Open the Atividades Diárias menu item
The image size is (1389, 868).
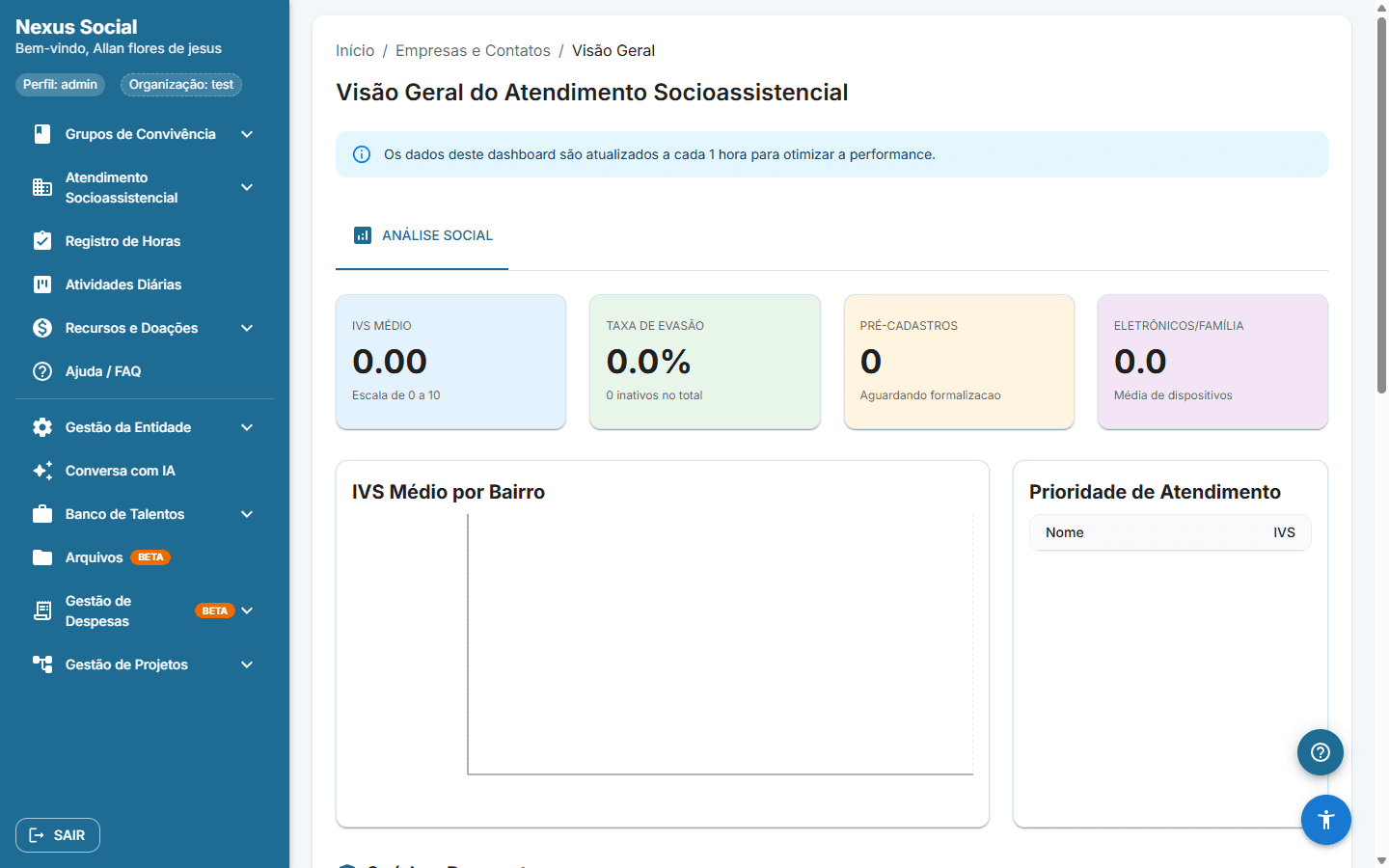(145, 285)
